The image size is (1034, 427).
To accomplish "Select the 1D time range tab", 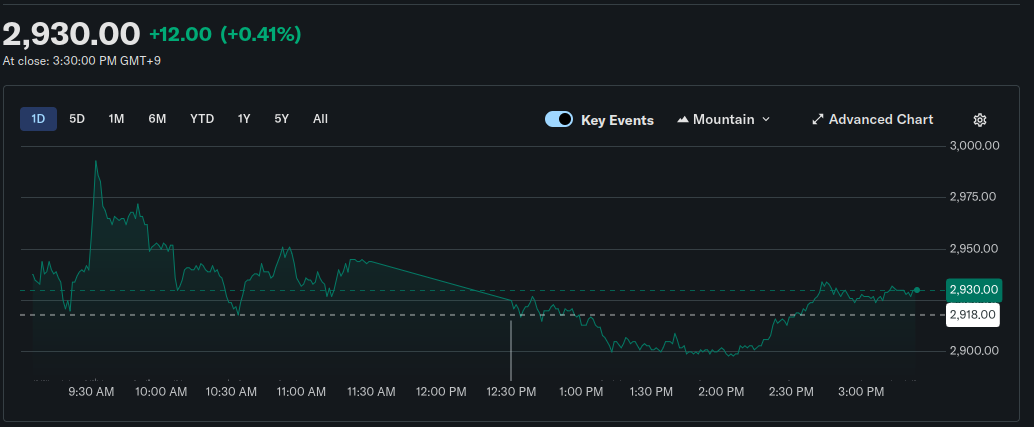I will click(x=38, y=119).
